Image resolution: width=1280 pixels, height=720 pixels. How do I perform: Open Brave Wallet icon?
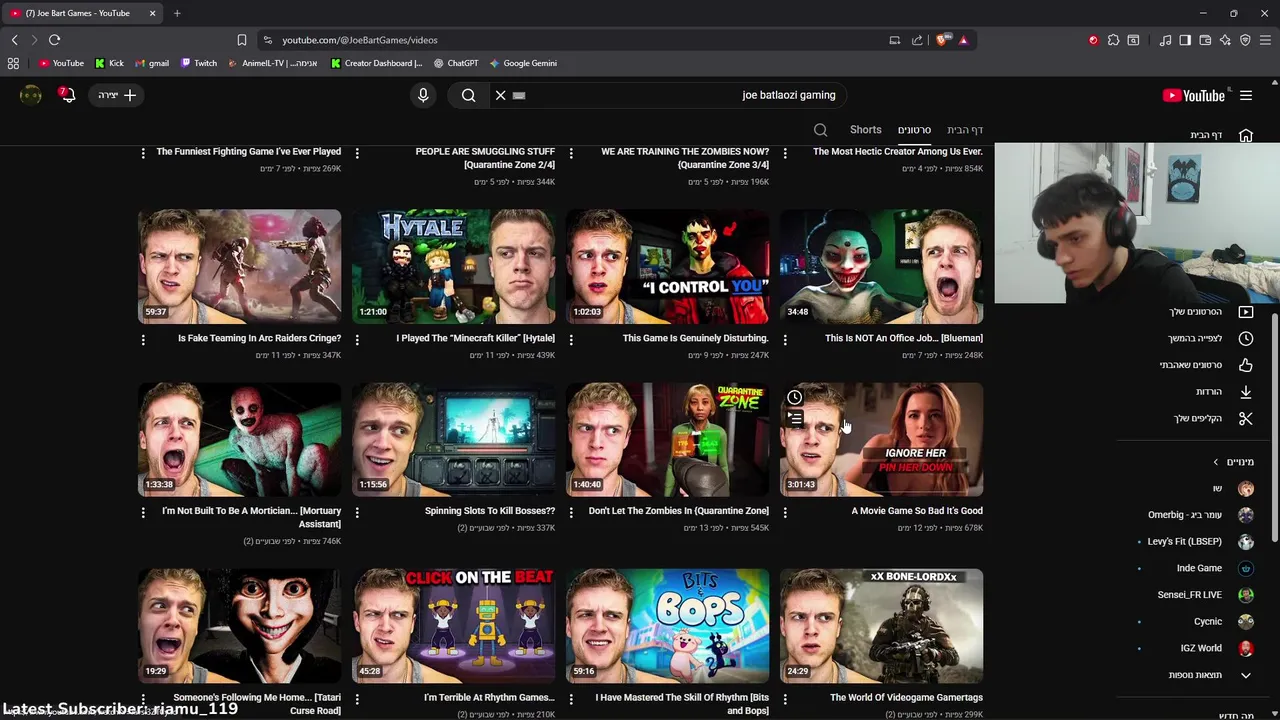pos(1205,40)
